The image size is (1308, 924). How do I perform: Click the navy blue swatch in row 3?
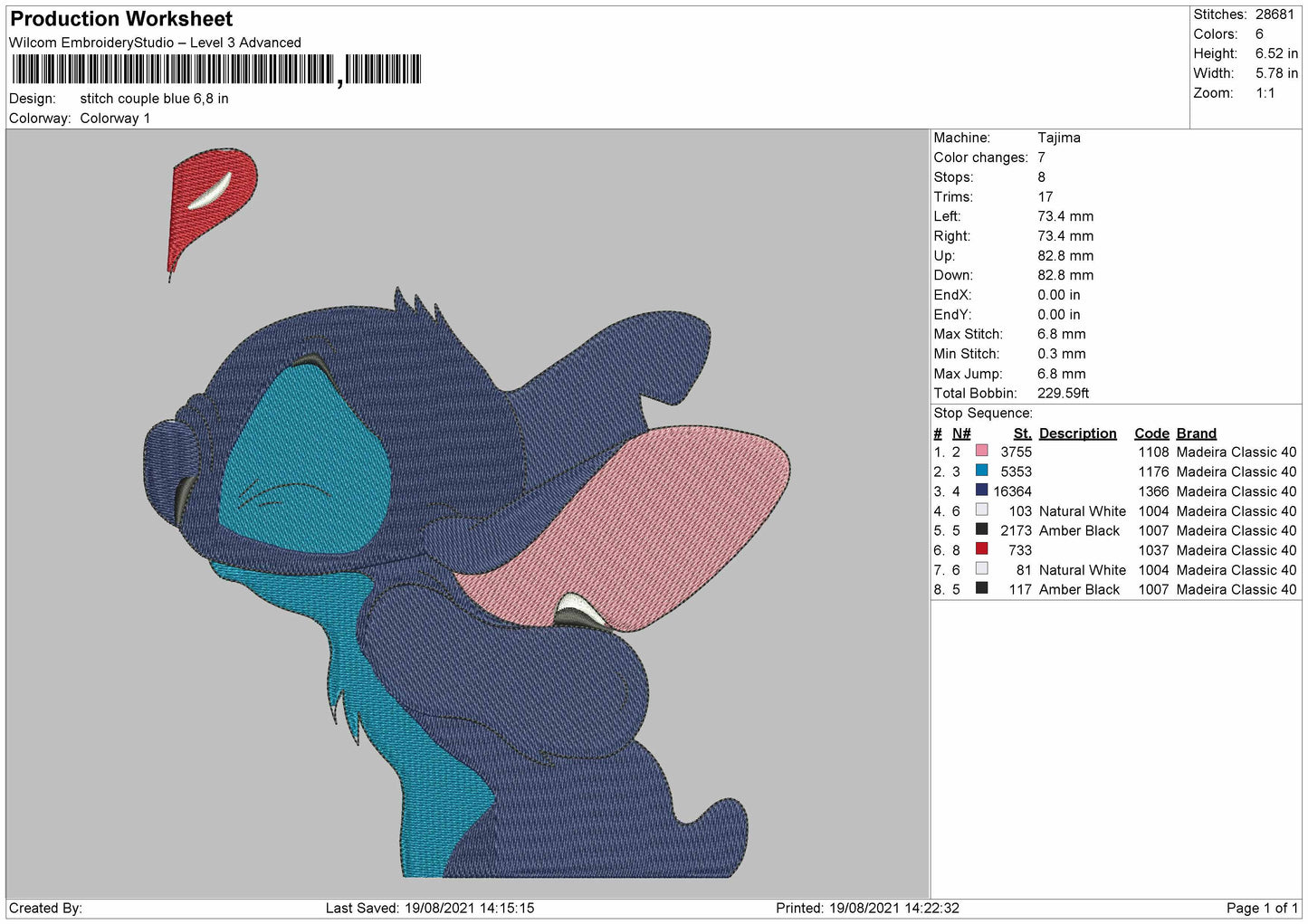tap(981, 491)
